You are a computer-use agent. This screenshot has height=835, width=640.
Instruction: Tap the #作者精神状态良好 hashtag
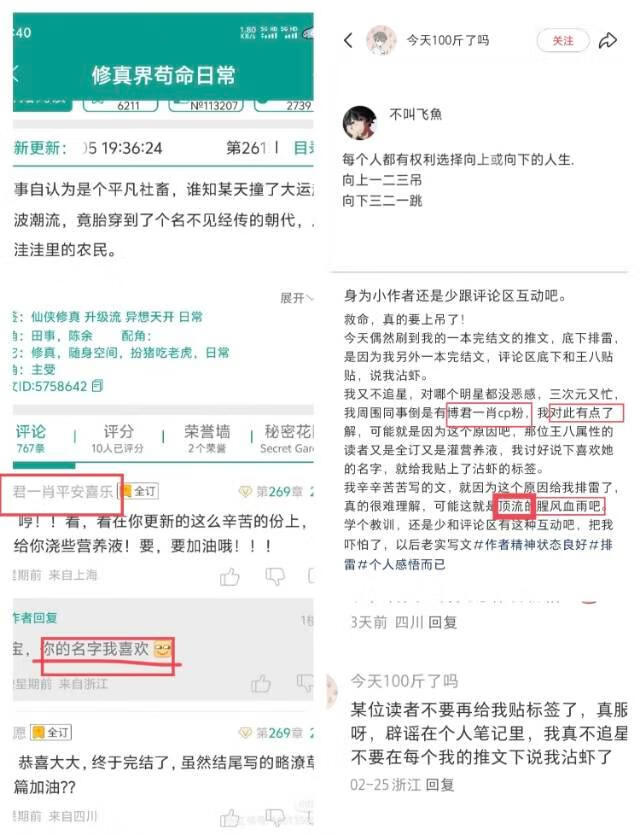(x=530, y=545)
